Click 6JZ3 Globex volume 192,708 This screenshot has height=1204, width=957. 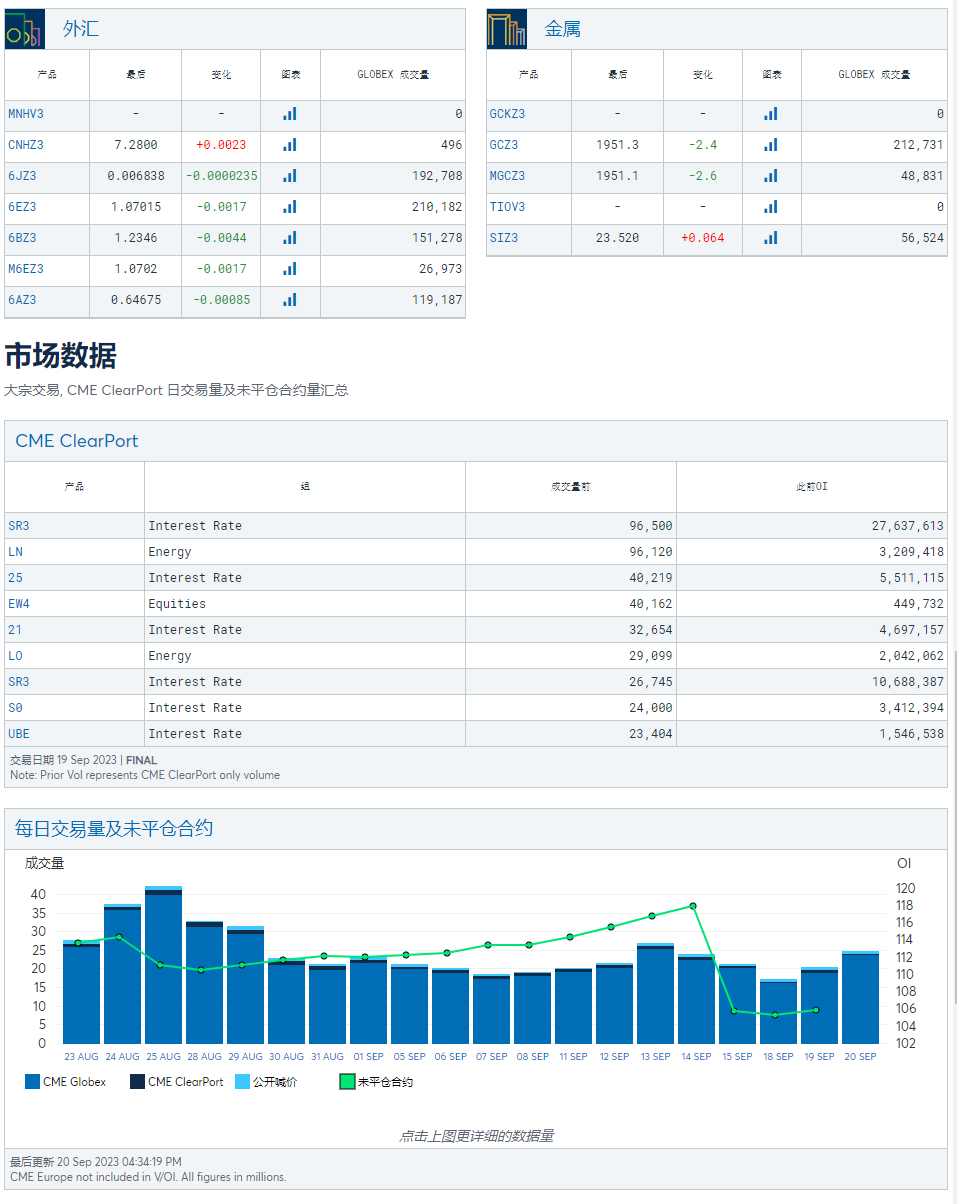436,176
